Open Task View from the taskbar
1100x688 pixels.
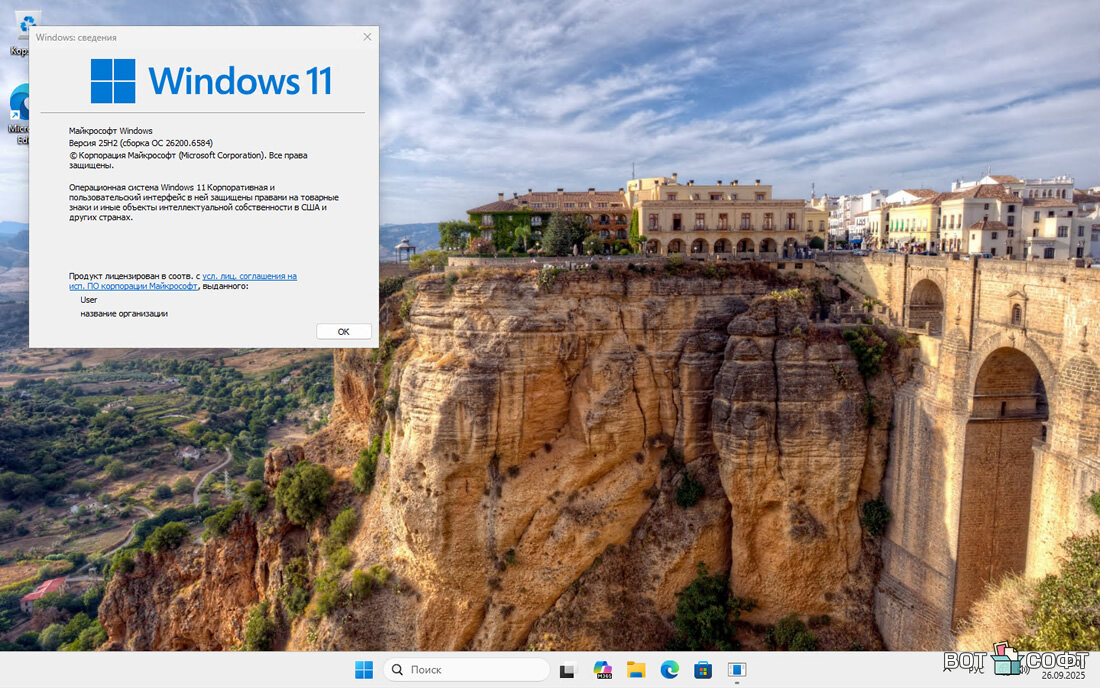(568, 670)
